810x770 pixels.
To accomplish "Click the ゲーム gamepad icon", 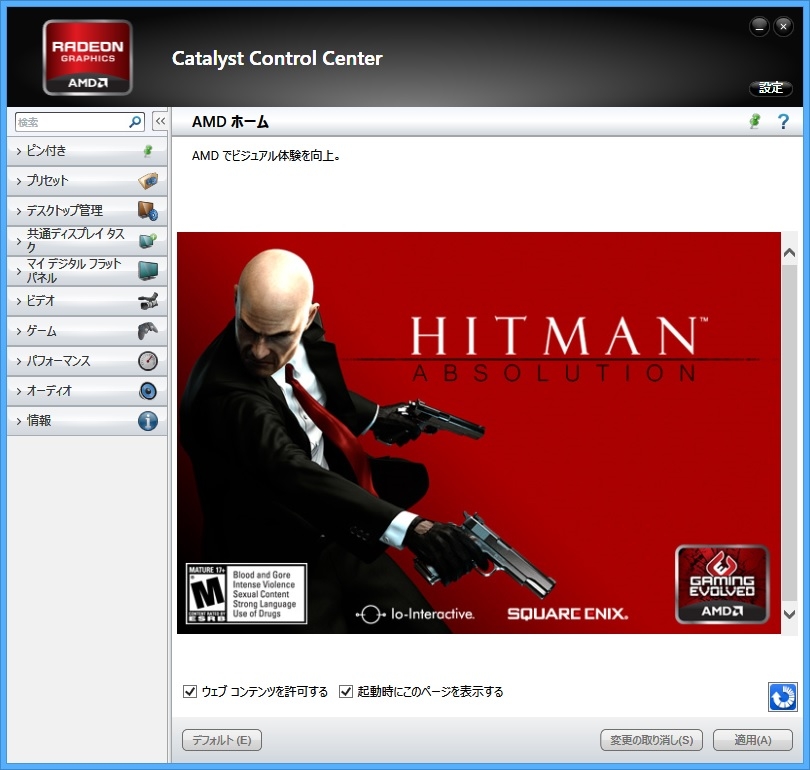I will (148, 331).
